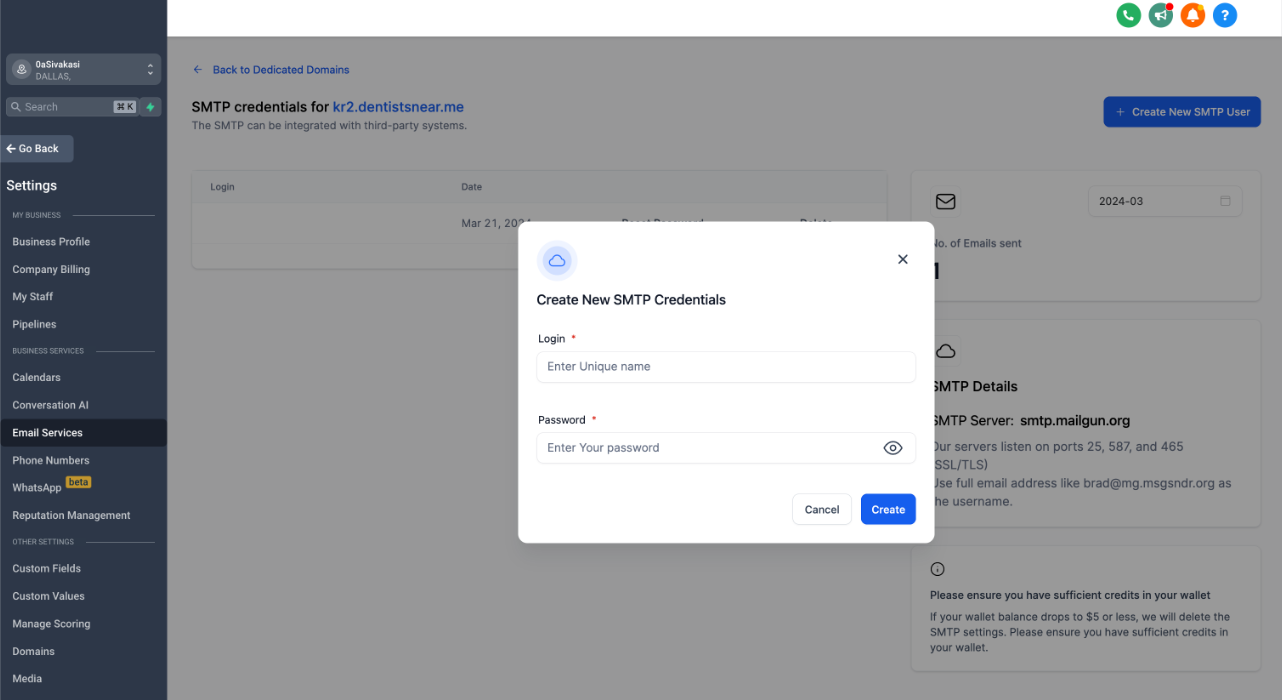
Task: Click the smtp.mailgun.org server text
Action: tap(1075, 421)
